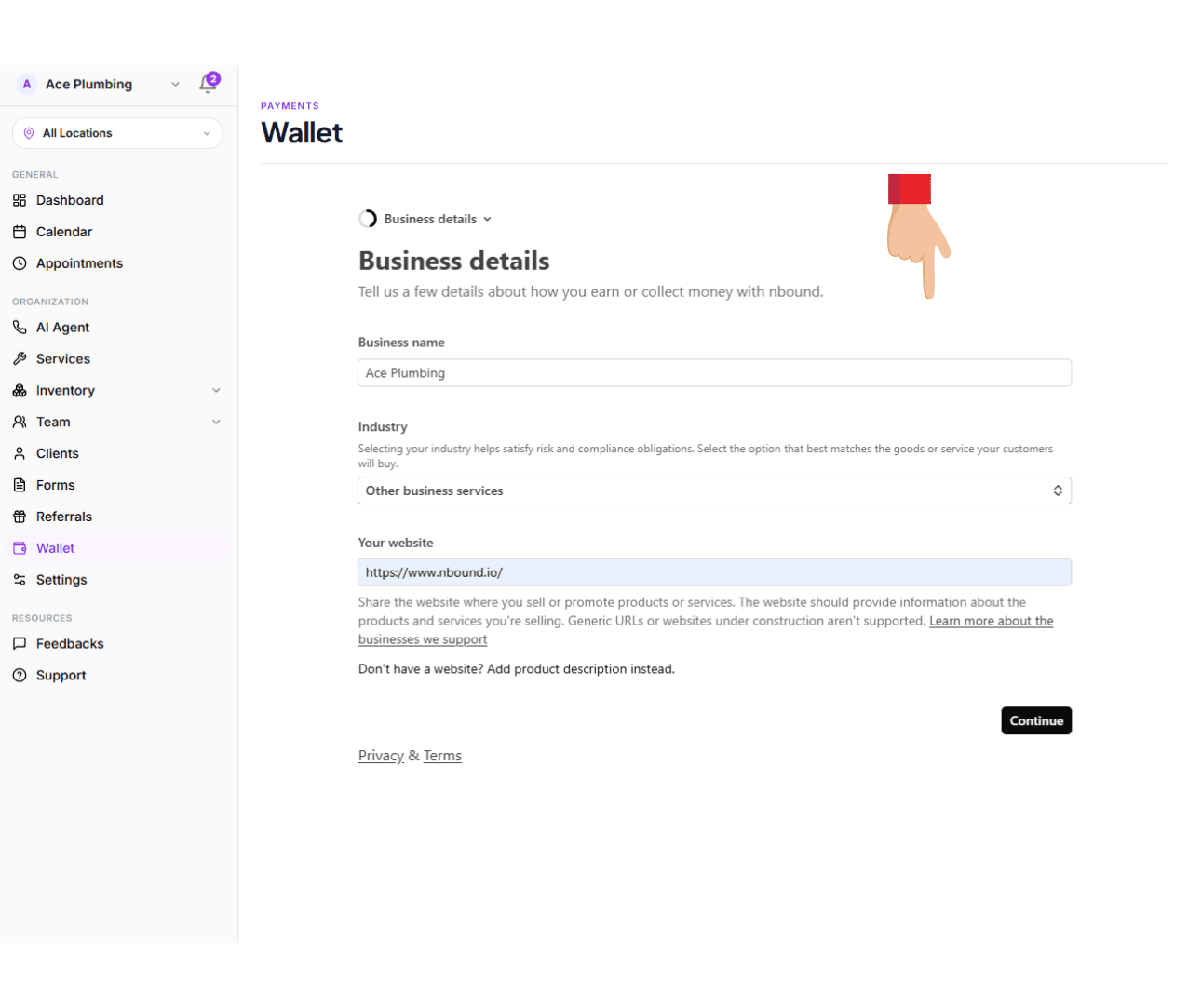The image size is (1188, 1008).
Task: Open the Forms page icon
Action: coord(20,485)
